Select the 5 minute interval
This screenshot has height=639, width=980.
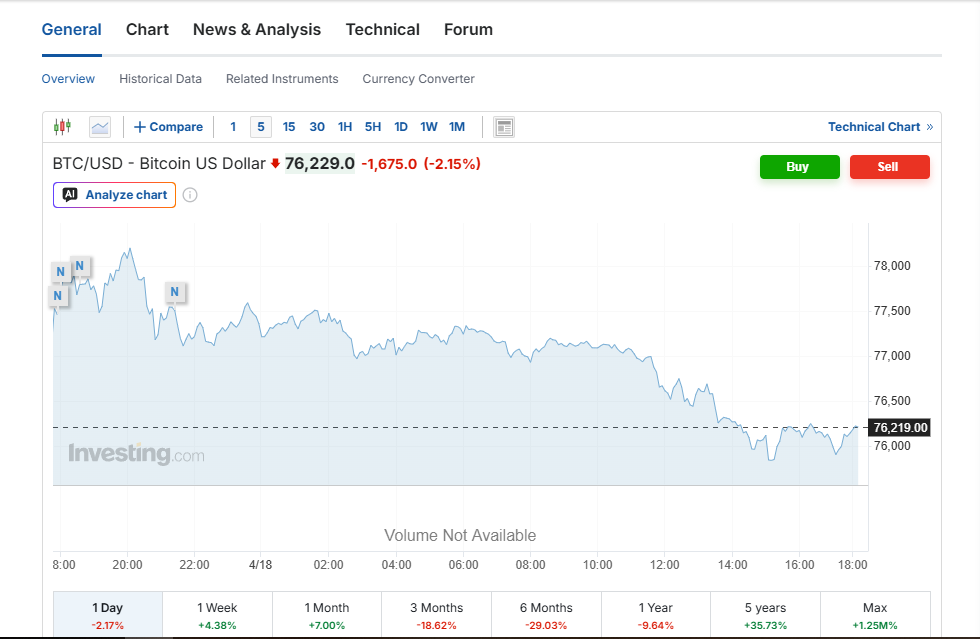click(x=261, y=127)
